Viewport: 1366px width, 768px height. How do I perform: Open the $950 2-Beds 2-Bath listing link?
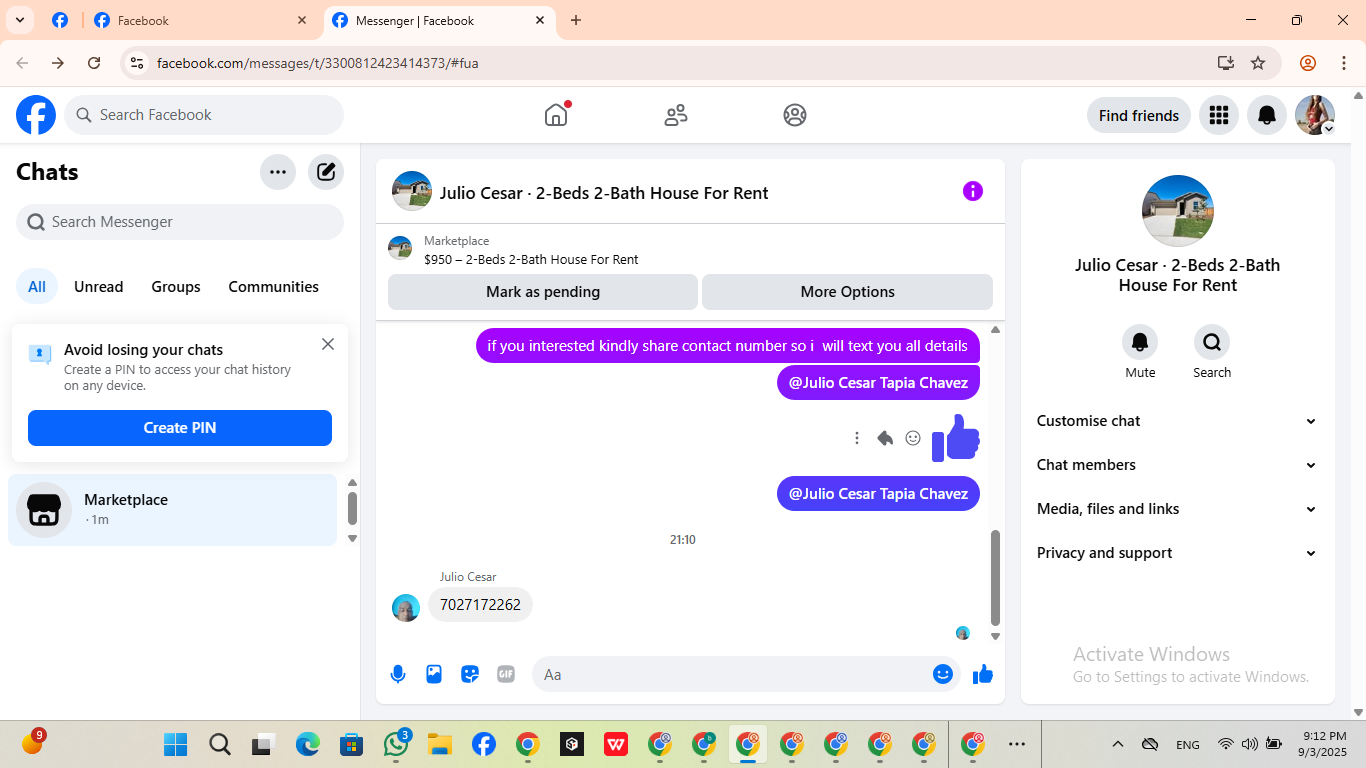point(531,260)
